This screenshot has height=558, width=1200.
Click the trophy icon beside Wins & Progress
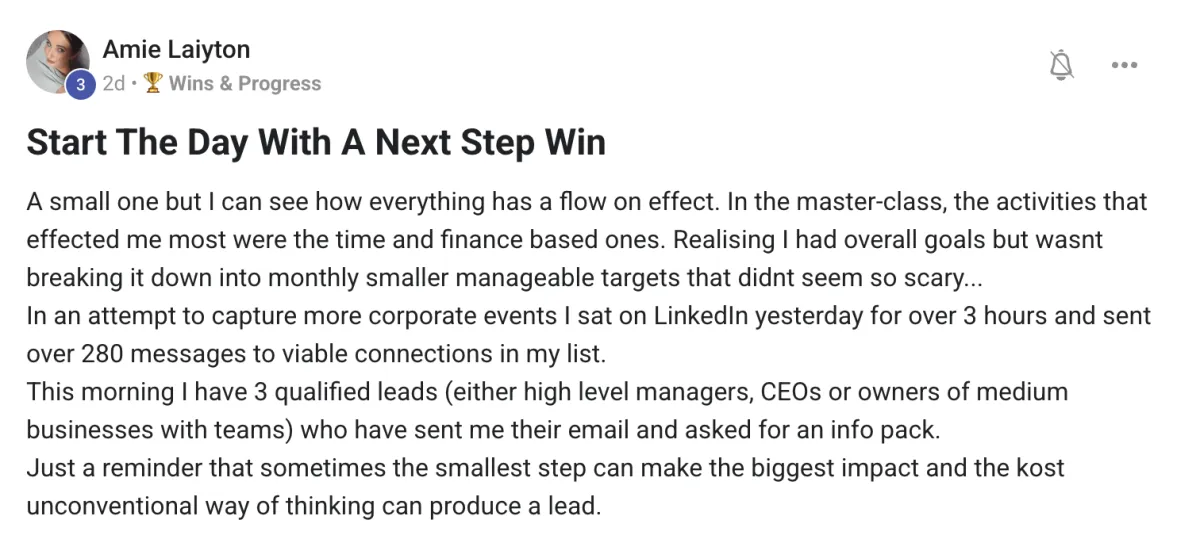click(153, 84)
